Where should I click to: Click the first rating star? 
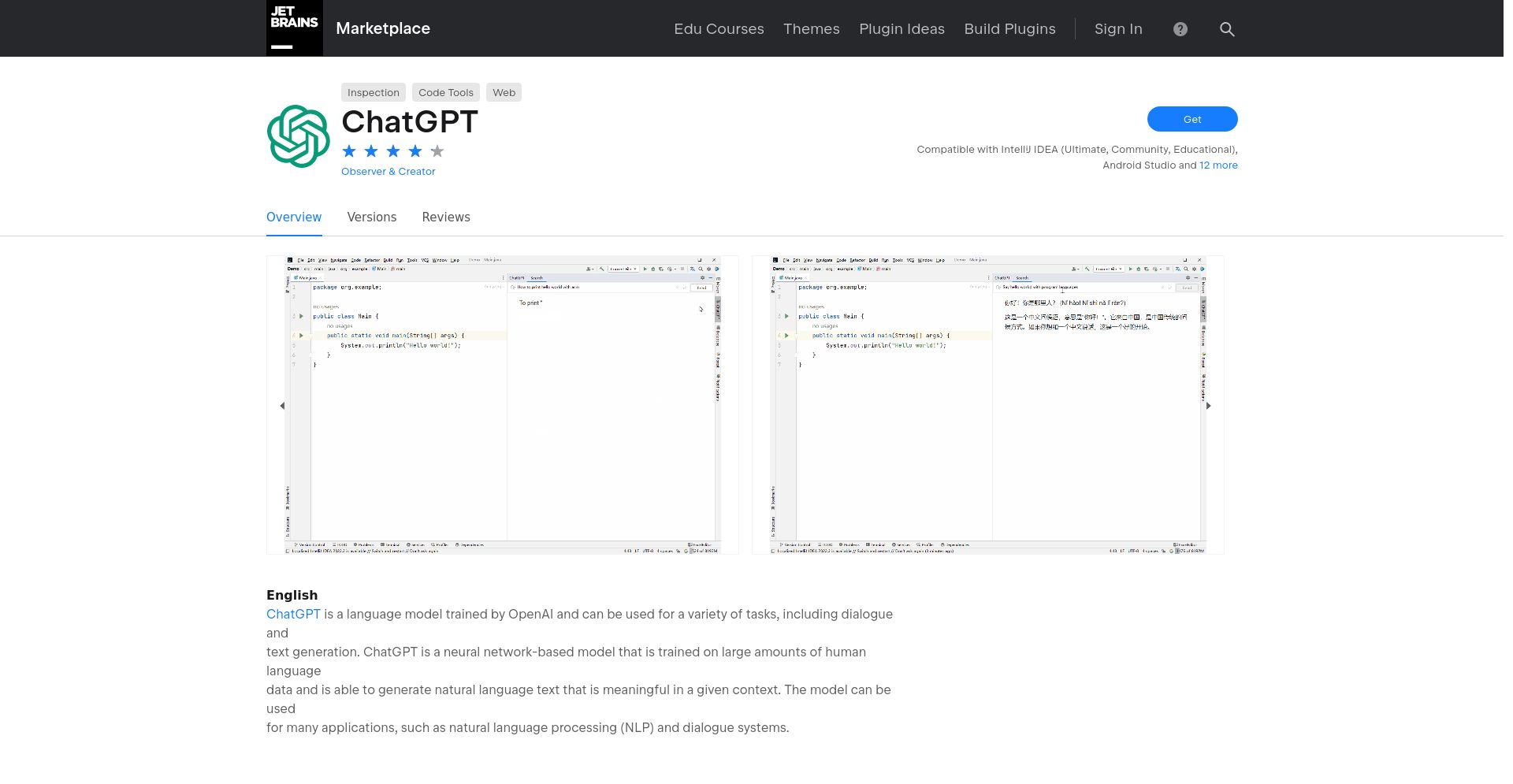click(x=349, y=151)
